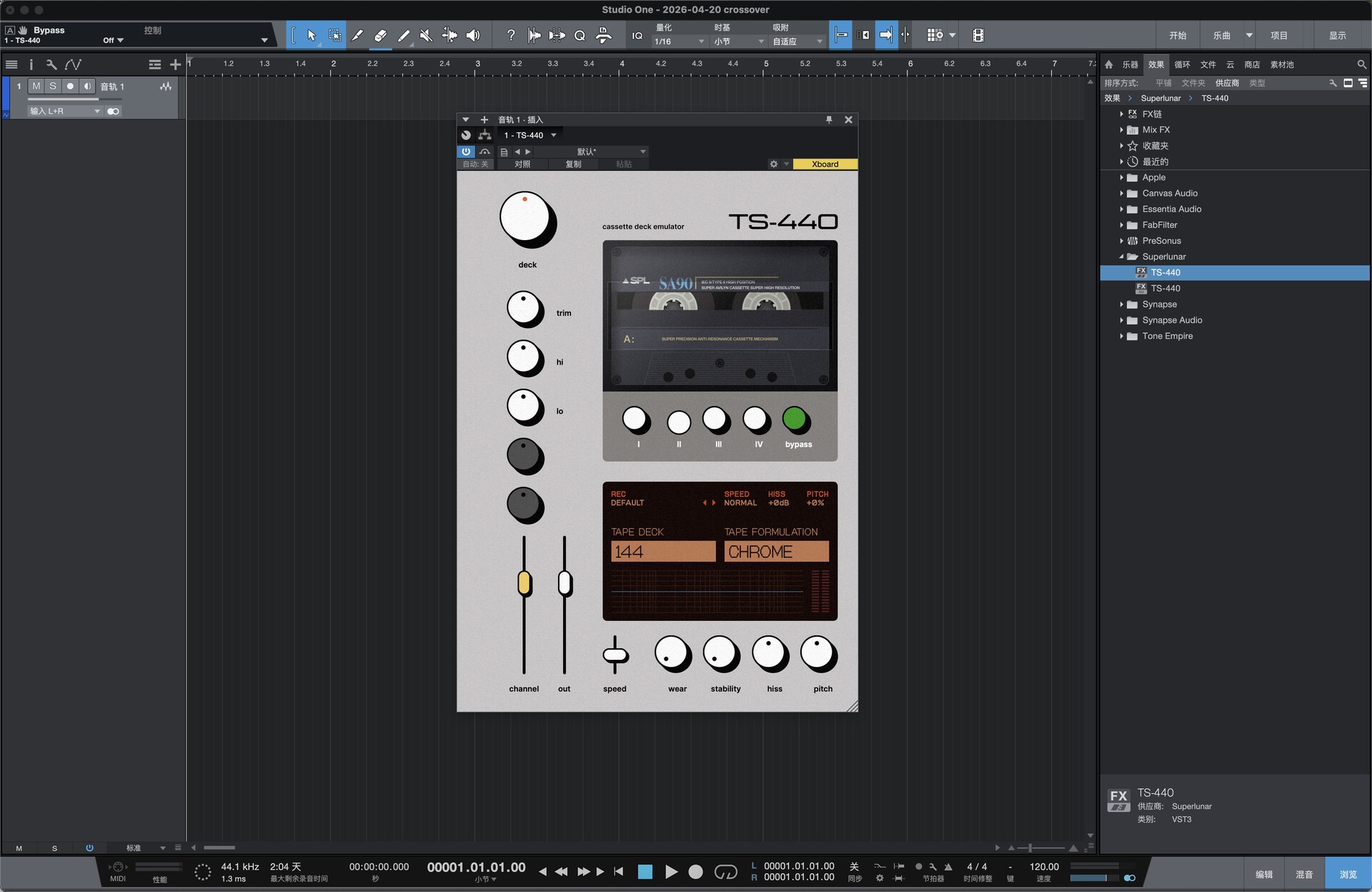Toggle the green bypass button
Viewport: 1372px width, 892px height.
(x=795, y=420)
